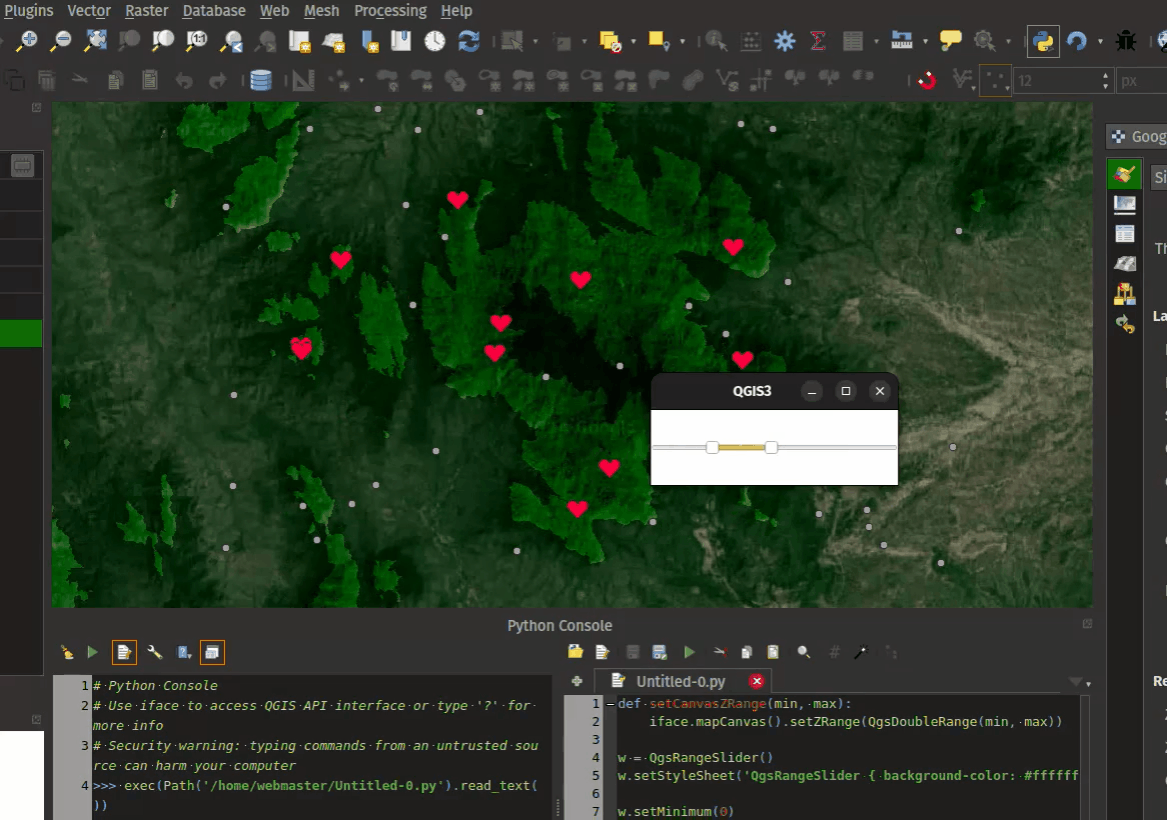Screen dimensions: 1167x820
Task: Collapse the code fold at line 1
Action: pyautogui.click(x=610, y=704)
